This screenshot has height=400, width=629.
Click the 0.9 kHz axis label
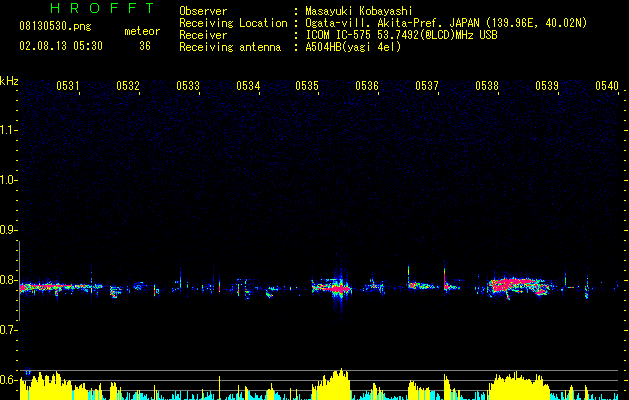8,230
